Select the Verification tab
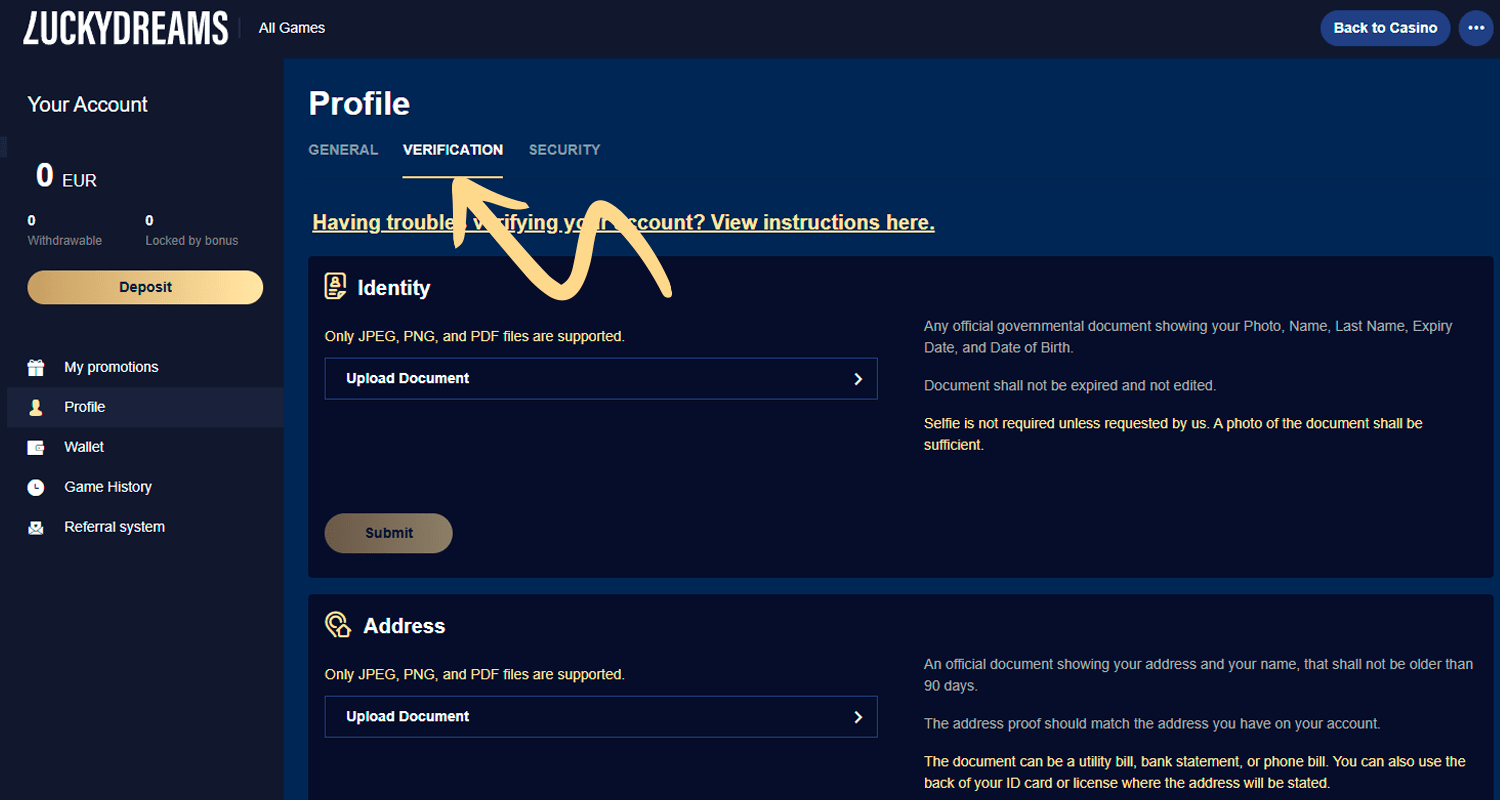 tap(452, 150)
